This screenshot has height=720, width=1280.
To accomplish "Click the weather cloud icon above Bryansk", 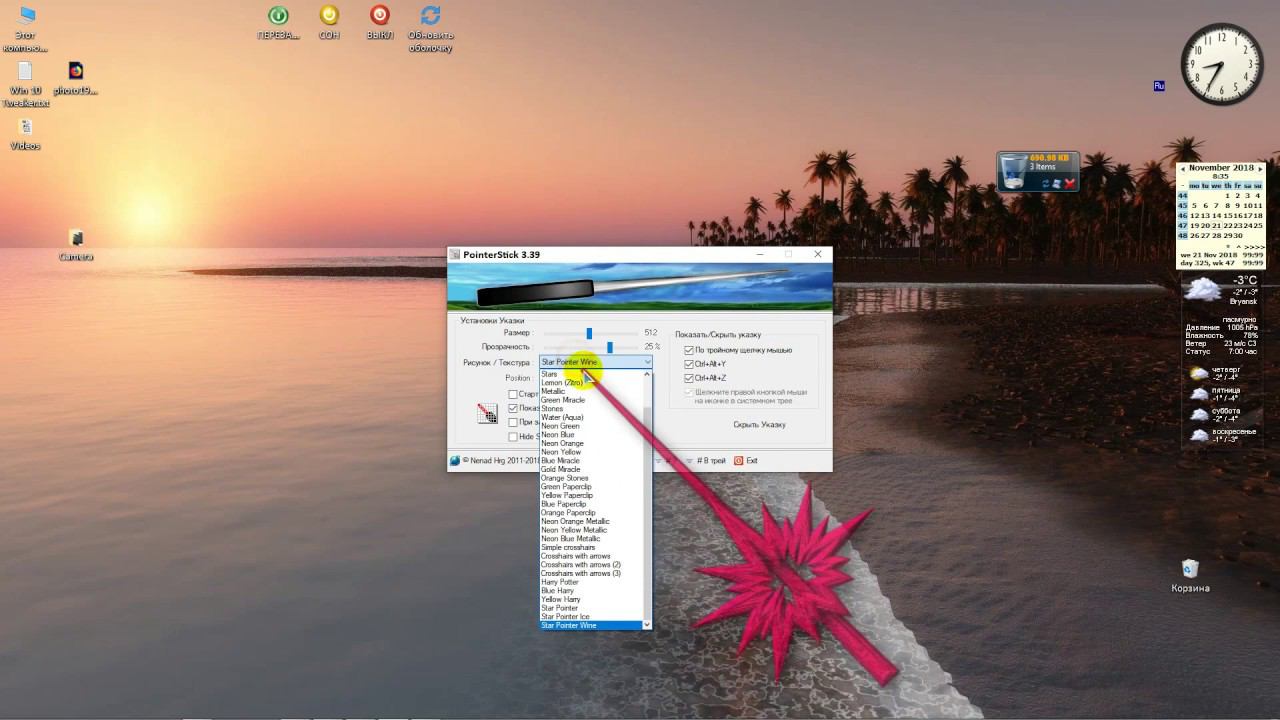I will tap(1202, 290).
